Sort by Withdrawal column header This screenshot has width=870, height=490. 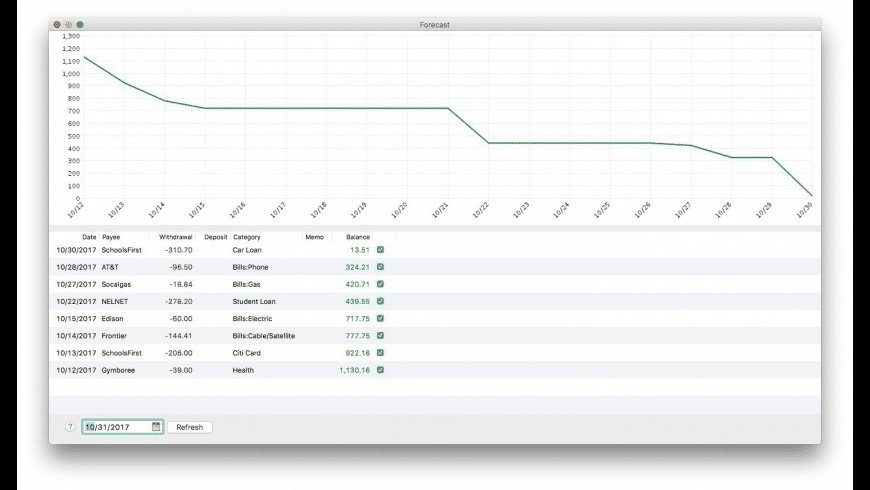[x=176, y=237]
